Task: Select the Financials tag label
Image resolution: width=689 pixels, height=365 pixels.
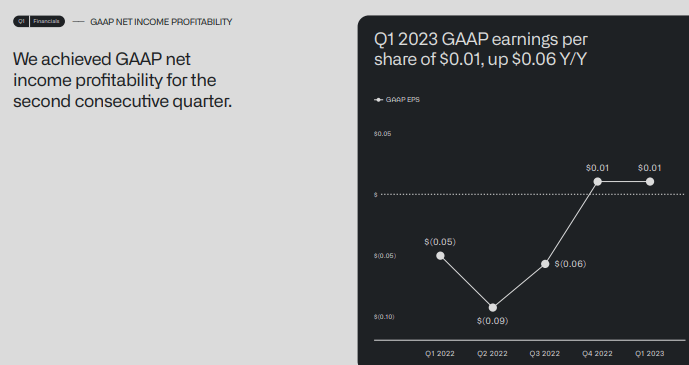Action: click(x=47, y=22)
